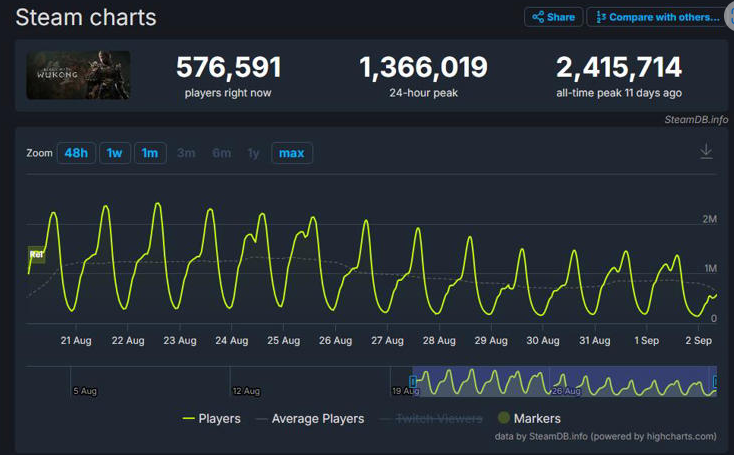The width and height of the screenshot is (734, 455).
Task: Open Compare with others dropdown
Action: point(657,17)
